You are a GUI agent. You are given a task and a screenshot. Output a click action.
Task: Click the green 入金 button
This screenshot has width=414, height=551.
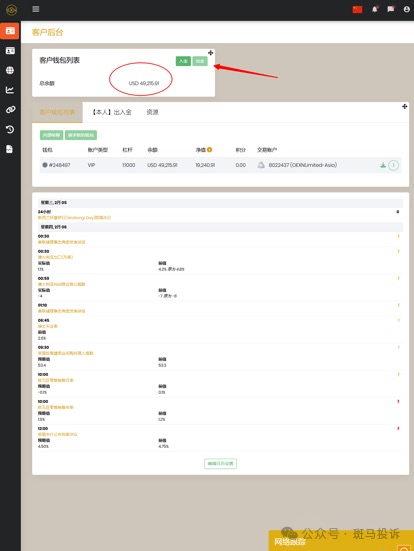pyautogui.click(x=183, y=61)
